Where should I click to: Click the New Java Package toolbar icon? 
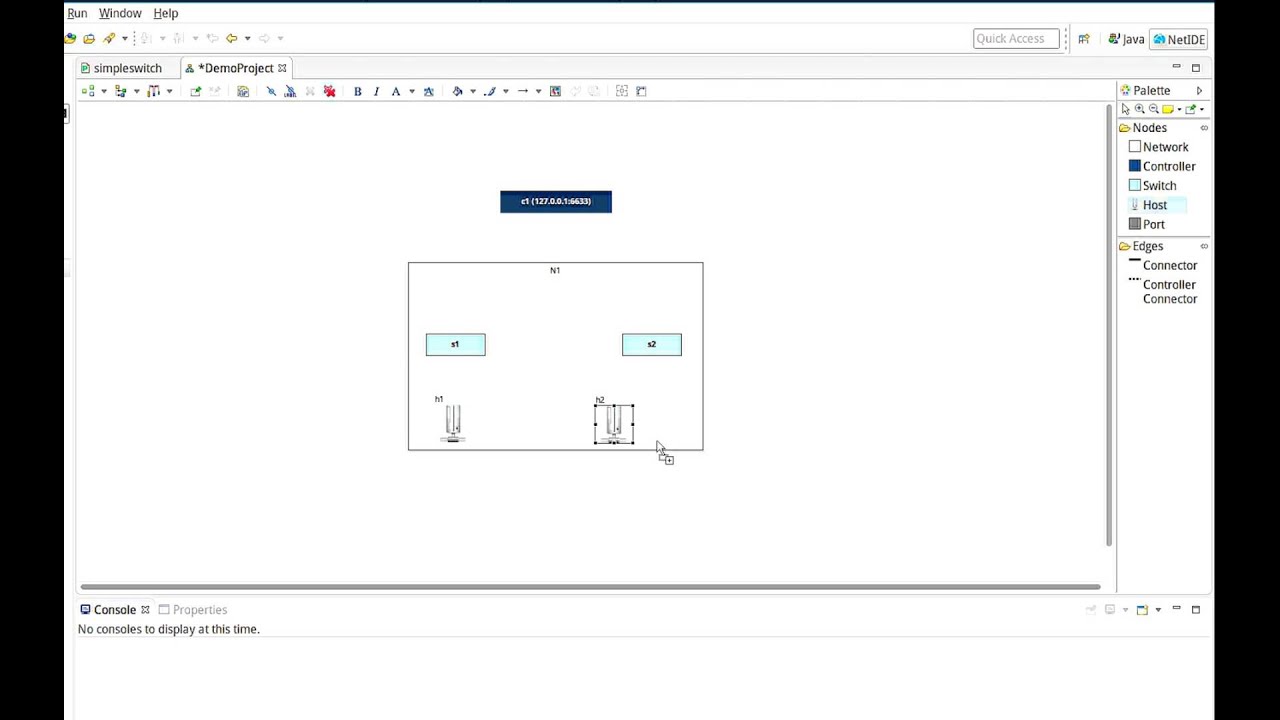tap(70, 38)
